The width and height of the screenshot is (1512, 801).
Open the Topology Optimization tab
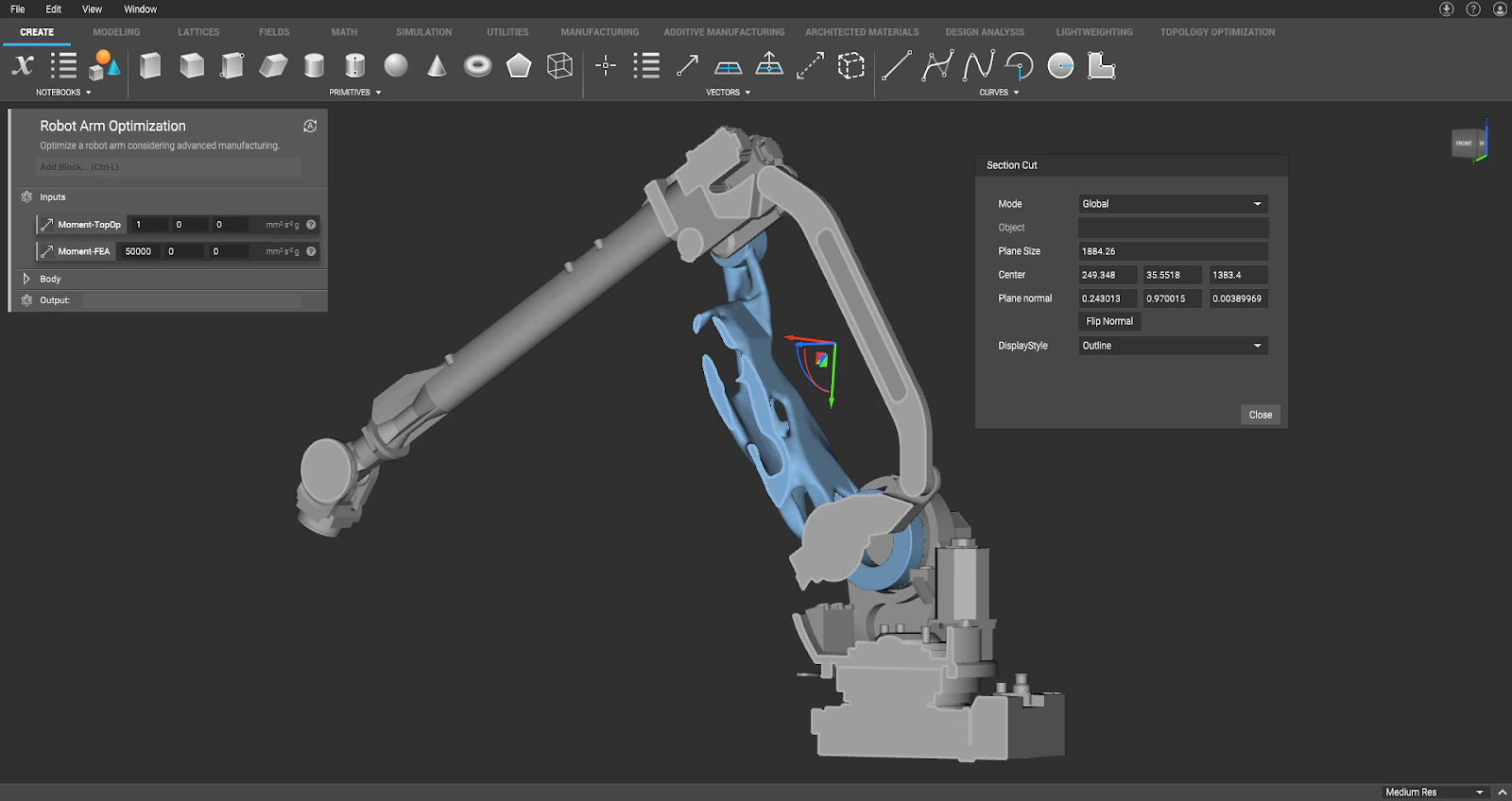coord(1217,32)
